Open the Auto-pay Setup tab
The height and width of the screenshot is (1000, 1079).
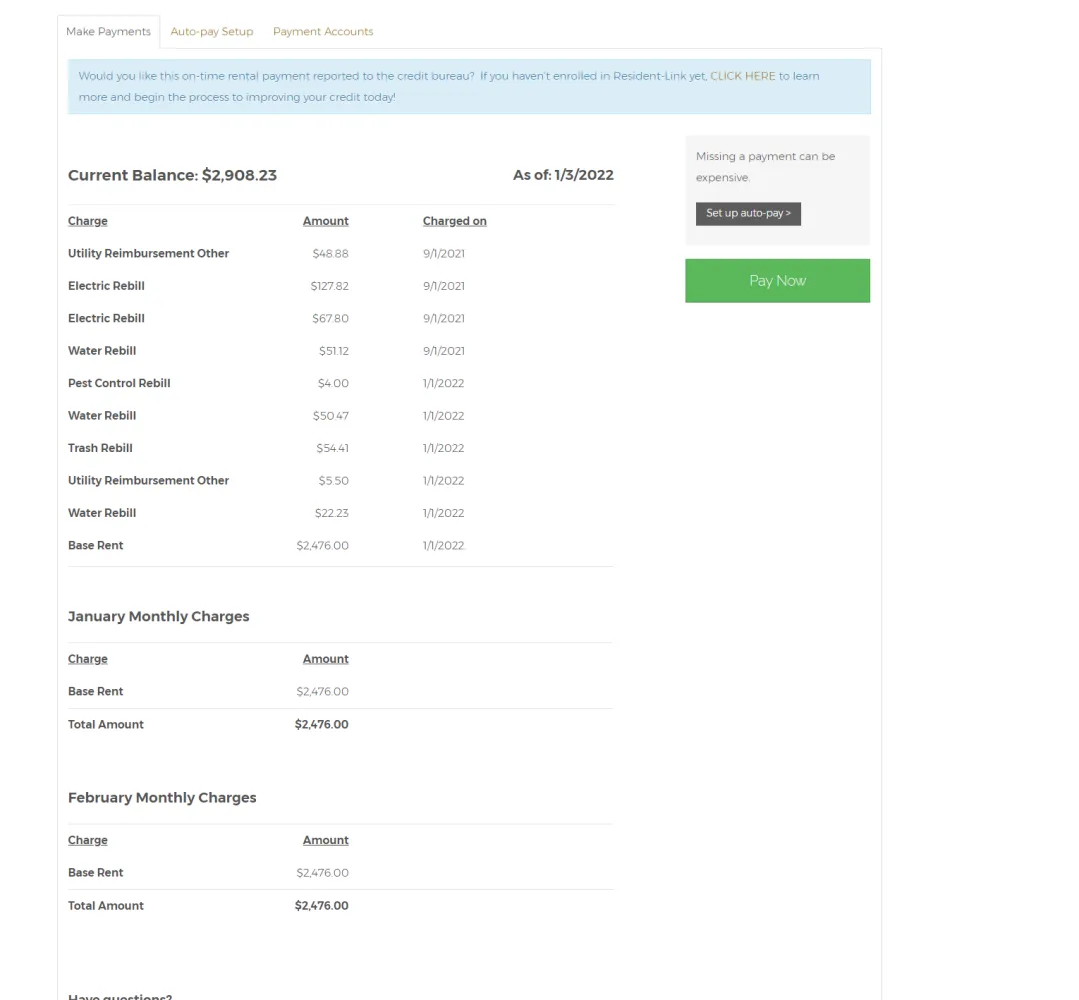coord(212,32)
